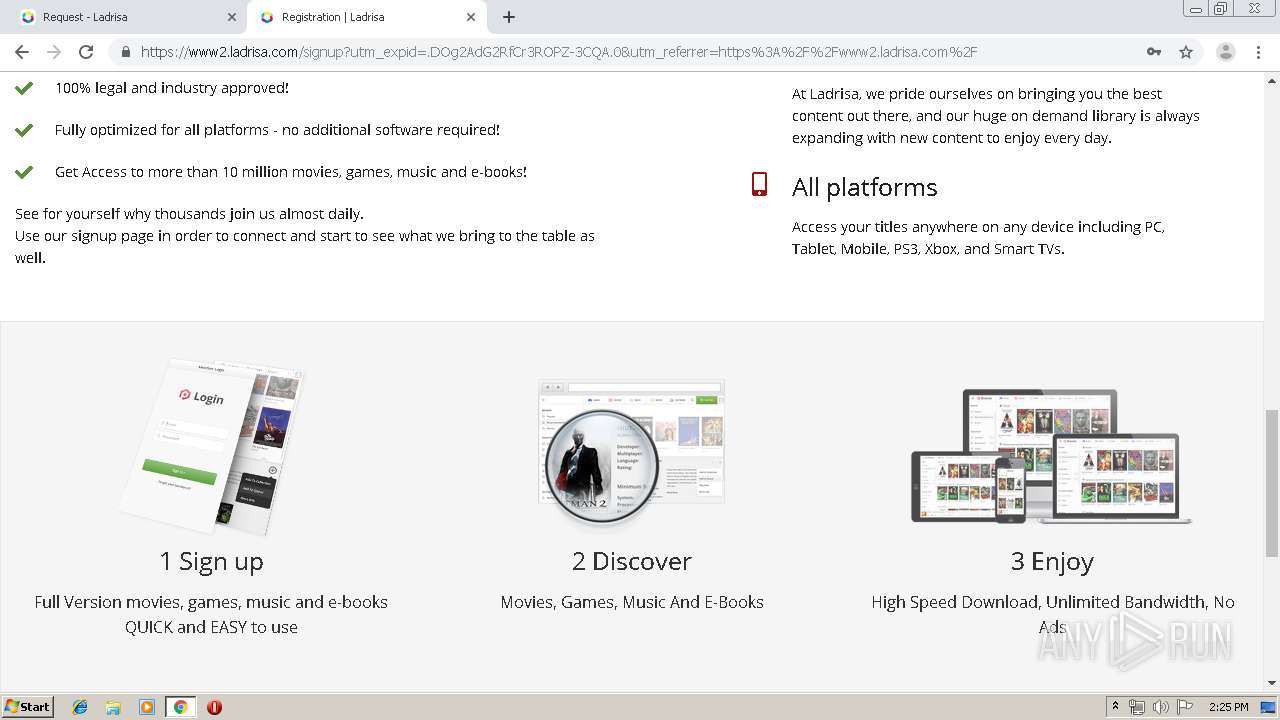Click the 'Fully optimized' green checkmark
The width and height of the screenshot is (1280, 720).
24,130
